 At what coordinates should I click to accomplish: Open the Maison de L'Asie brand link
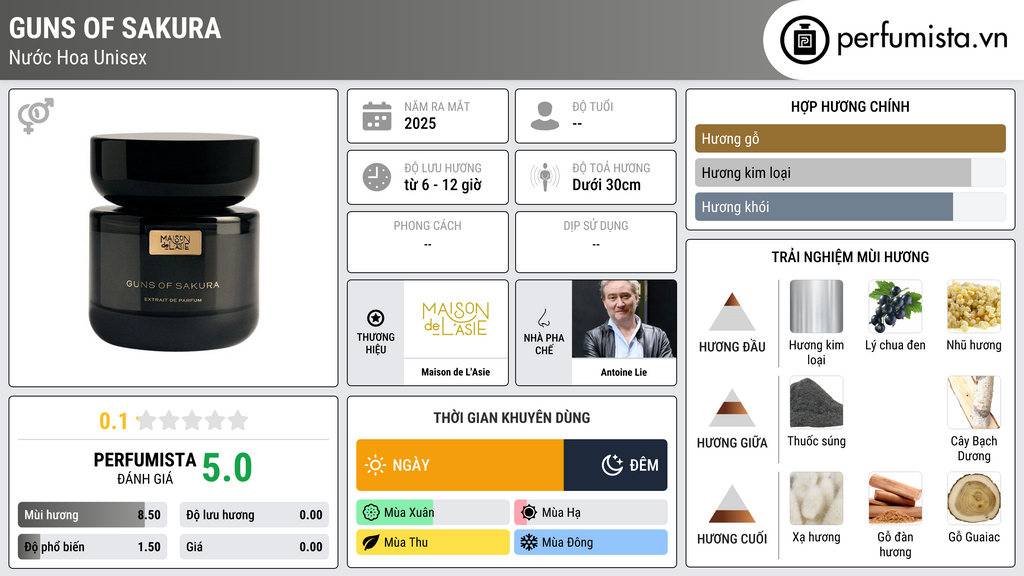click(456, 372)
